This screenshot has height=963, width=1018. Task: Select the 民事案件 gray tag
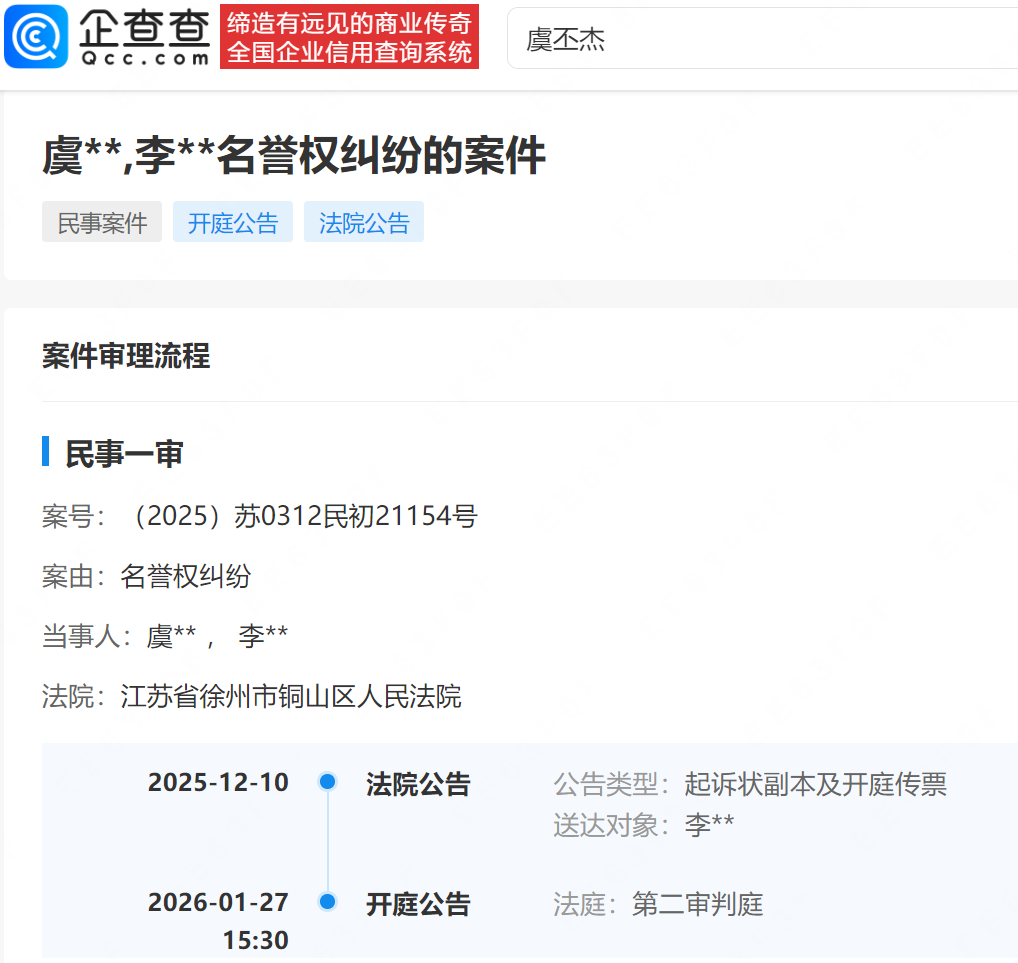click(x=102, y=222)
